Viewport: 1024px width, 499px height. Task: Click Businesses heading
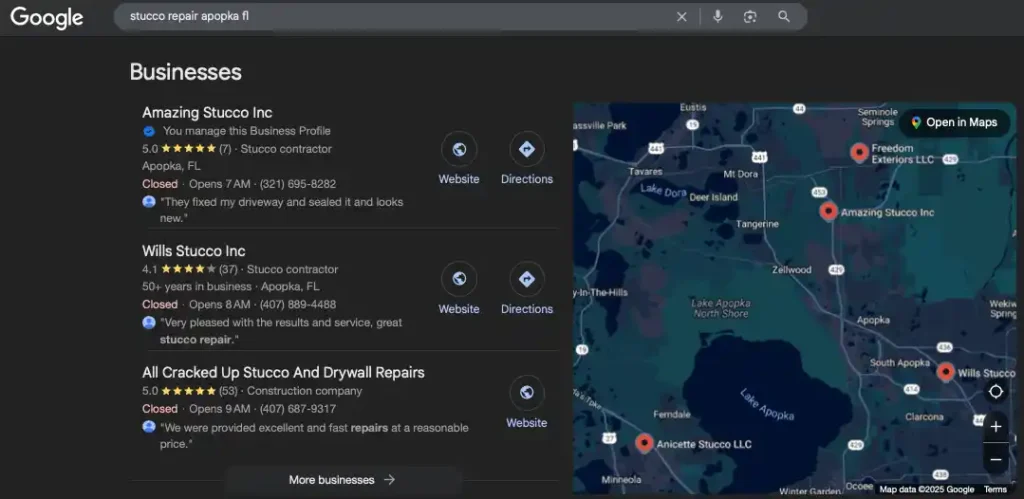[x=185, y=72]
